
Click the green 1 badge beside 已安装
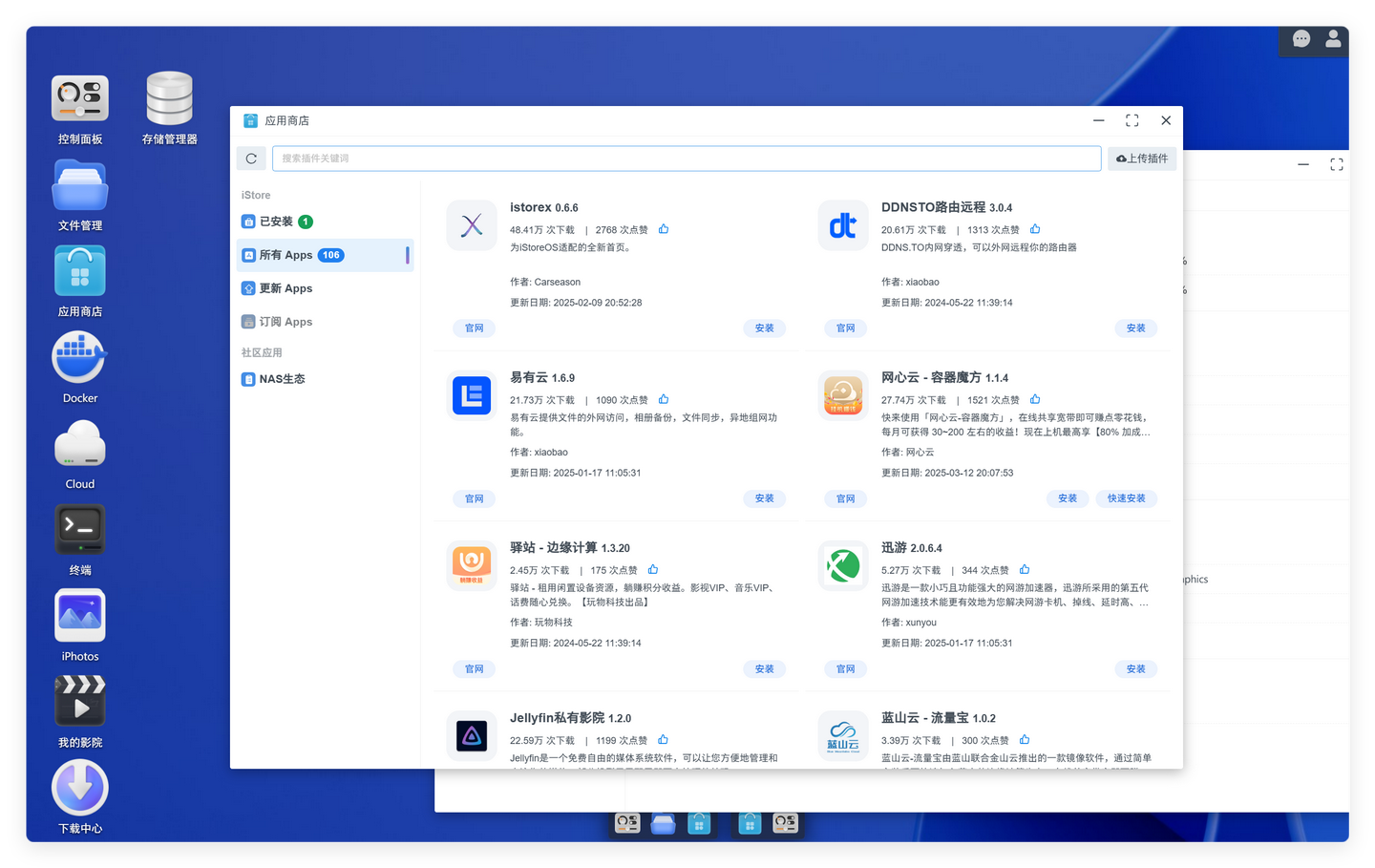click(306, 222)
